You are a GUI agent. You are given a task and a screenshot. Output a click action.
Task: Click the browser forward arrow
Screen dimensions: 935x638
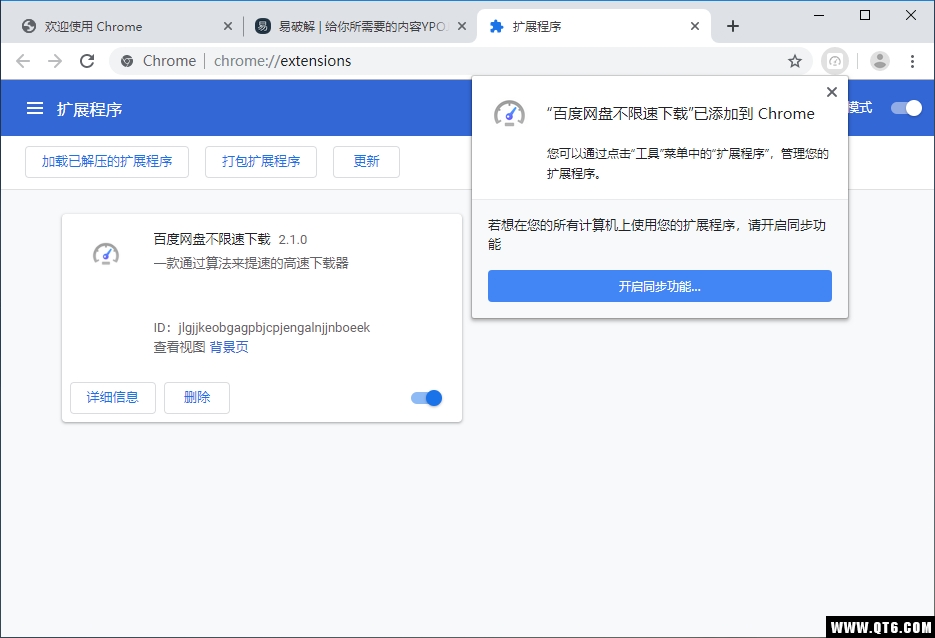55,61
